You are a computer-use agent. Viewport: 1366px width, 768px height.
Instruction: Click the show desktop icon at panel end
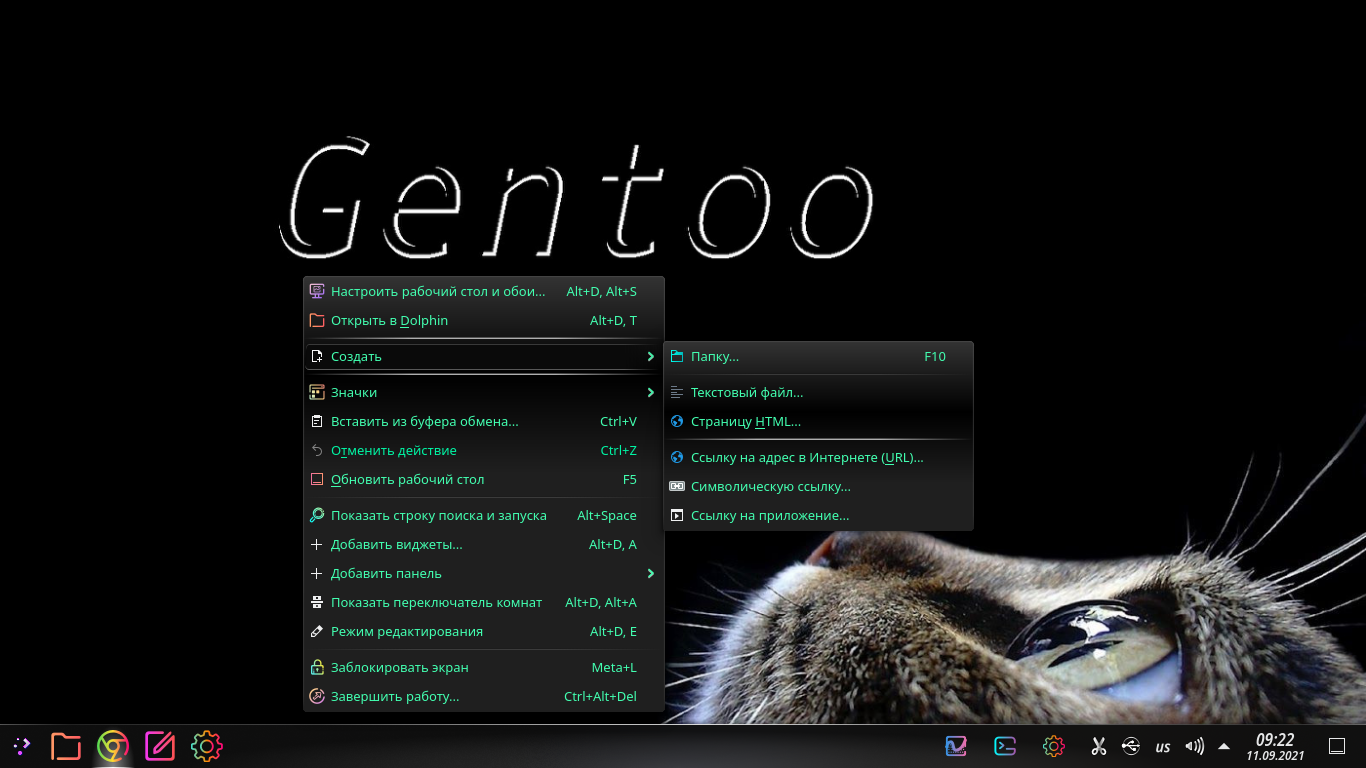point(1336,746)
